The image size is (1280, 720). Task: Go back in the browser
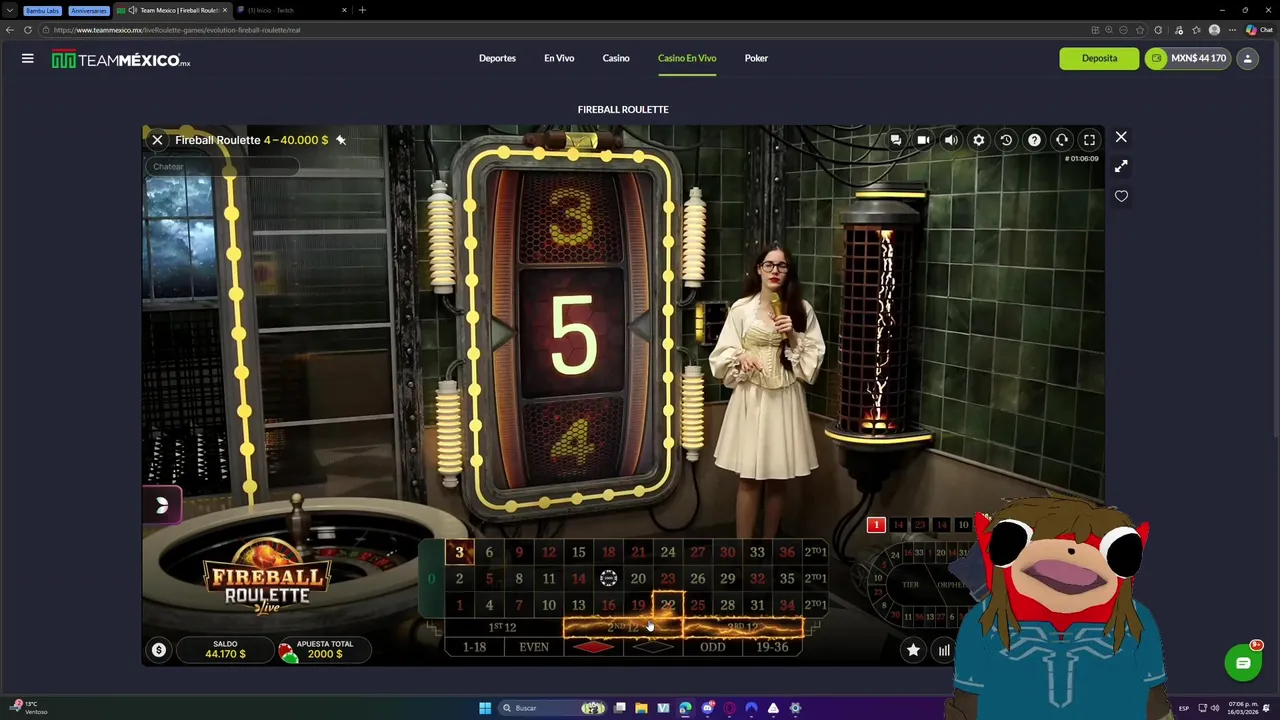10,30
